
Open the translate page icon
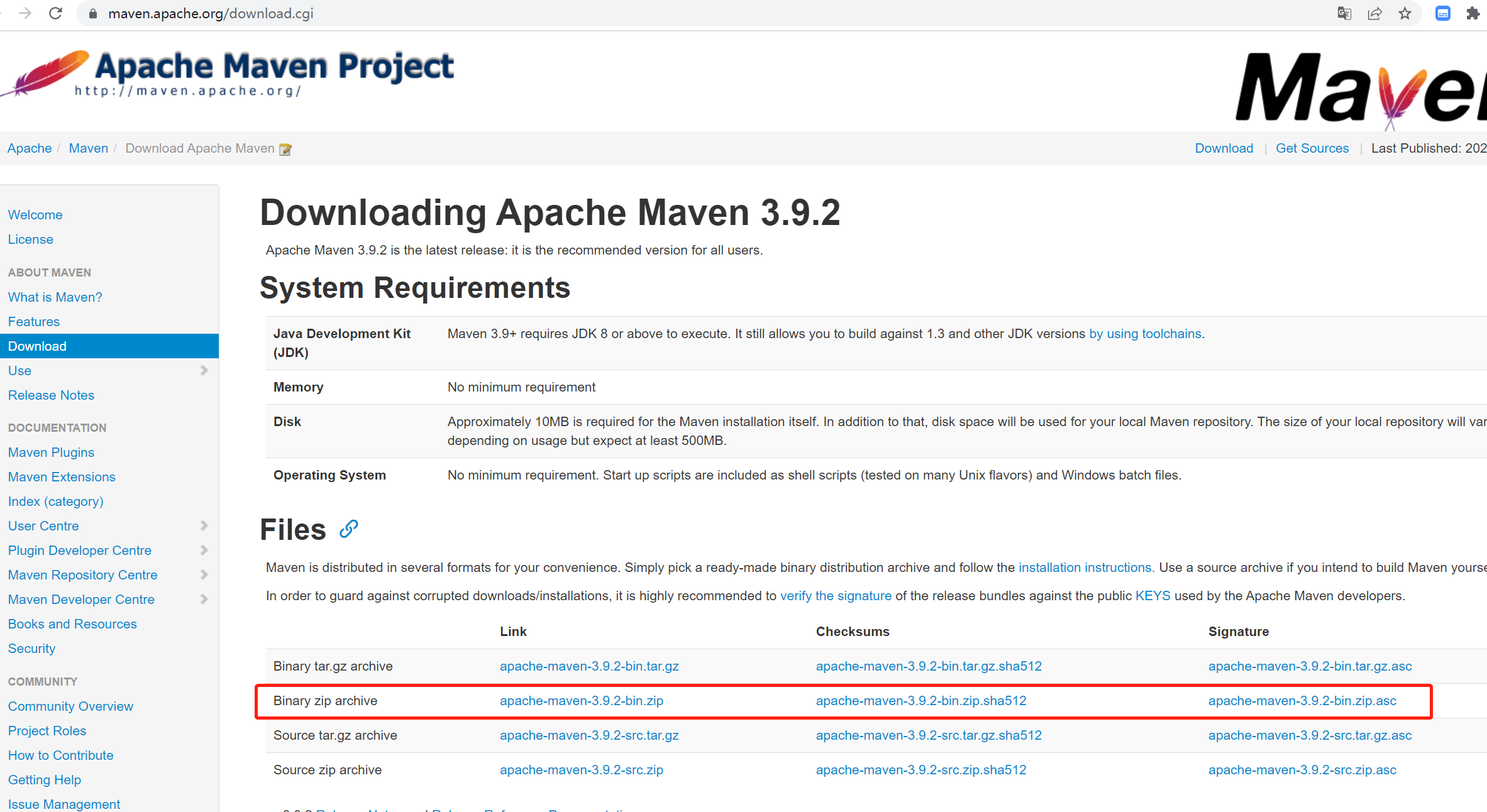(1344, 13)
